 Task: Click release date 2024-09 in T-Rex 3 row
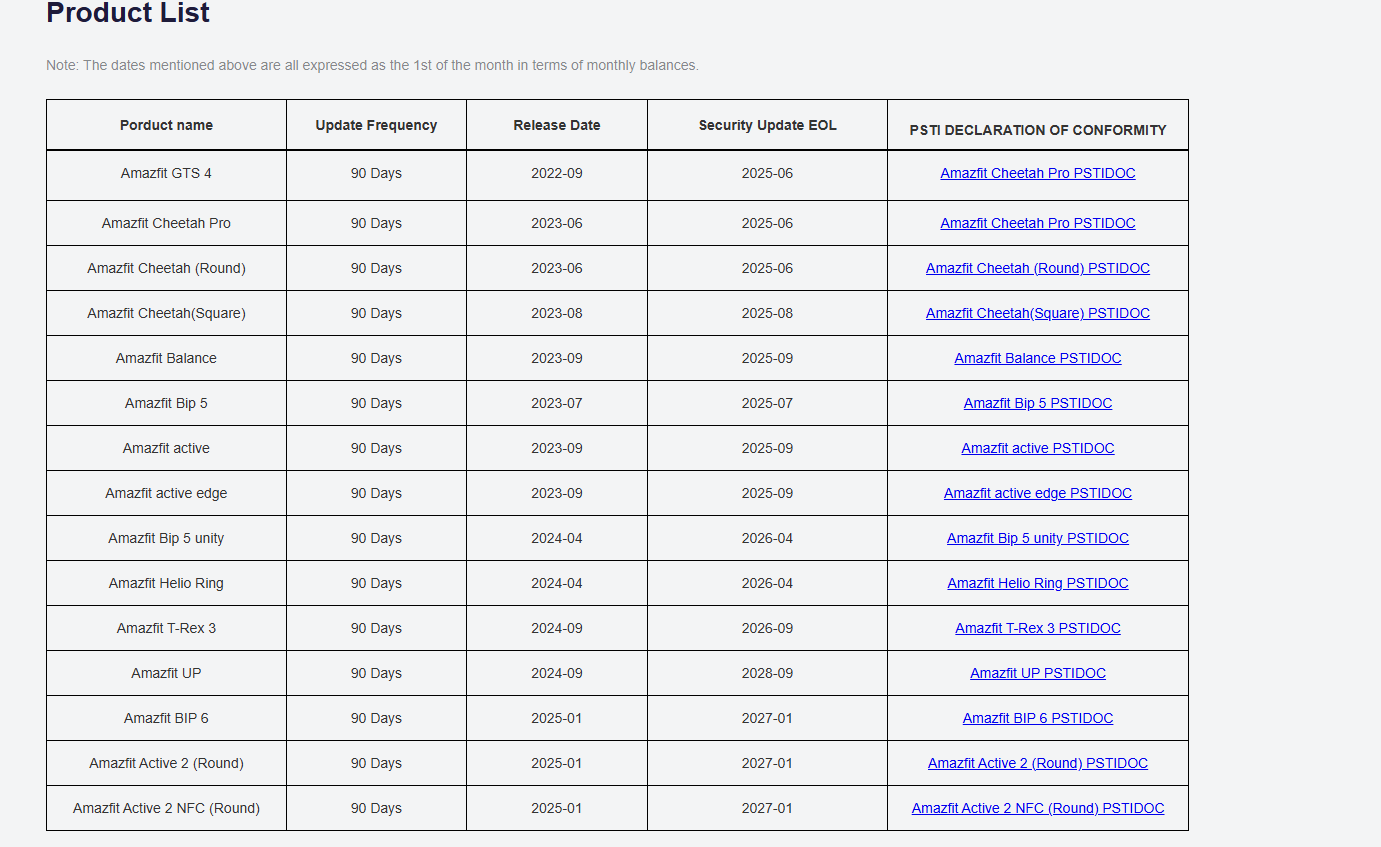point(557,628)
